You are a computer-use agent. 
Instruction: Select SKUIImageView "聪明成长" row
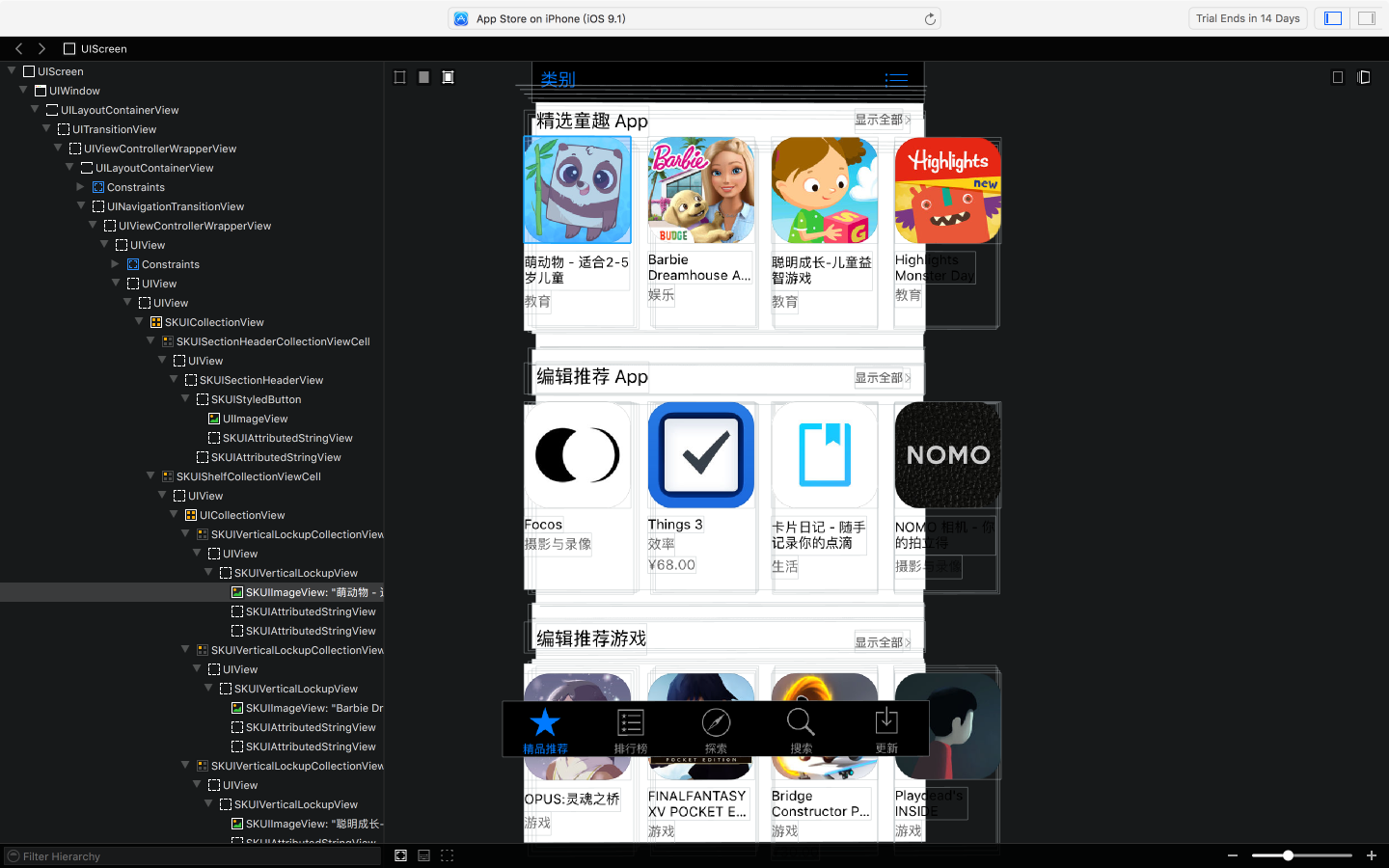[x=192, y=824]
